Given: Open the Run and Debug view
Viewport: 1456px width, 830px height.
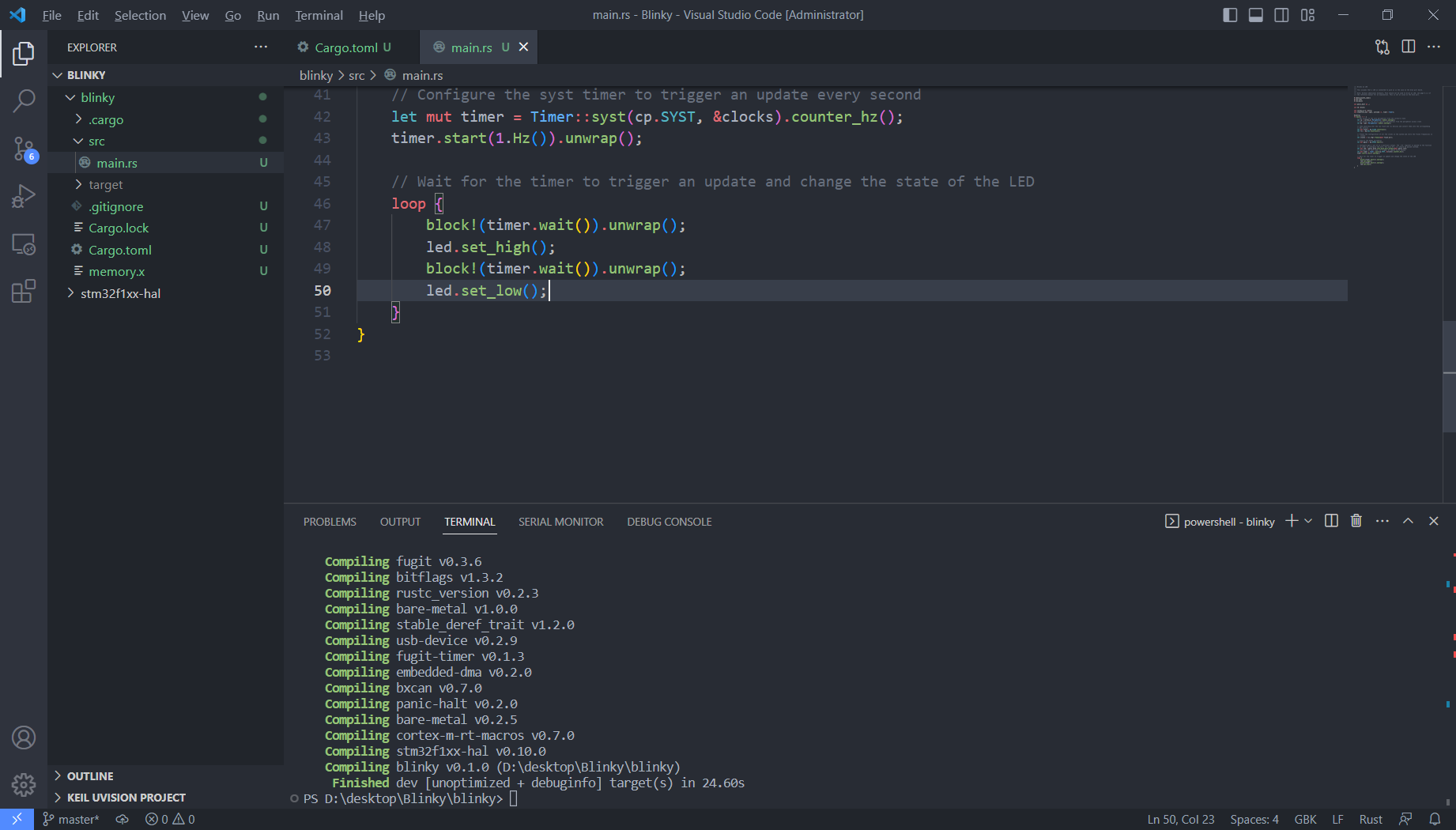Looking at the screenshot, I should (x=24, y=195).
